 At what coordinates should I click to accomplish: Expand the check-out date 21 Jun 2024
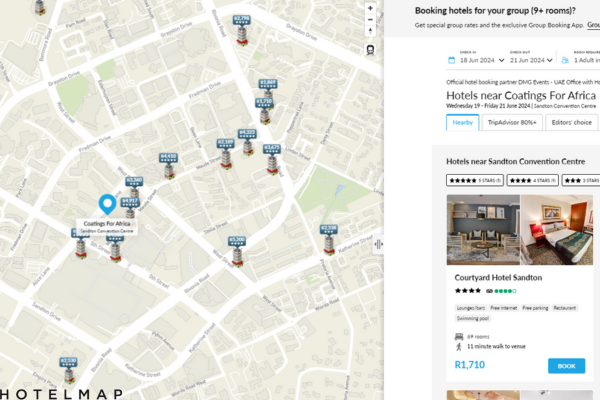530,61
